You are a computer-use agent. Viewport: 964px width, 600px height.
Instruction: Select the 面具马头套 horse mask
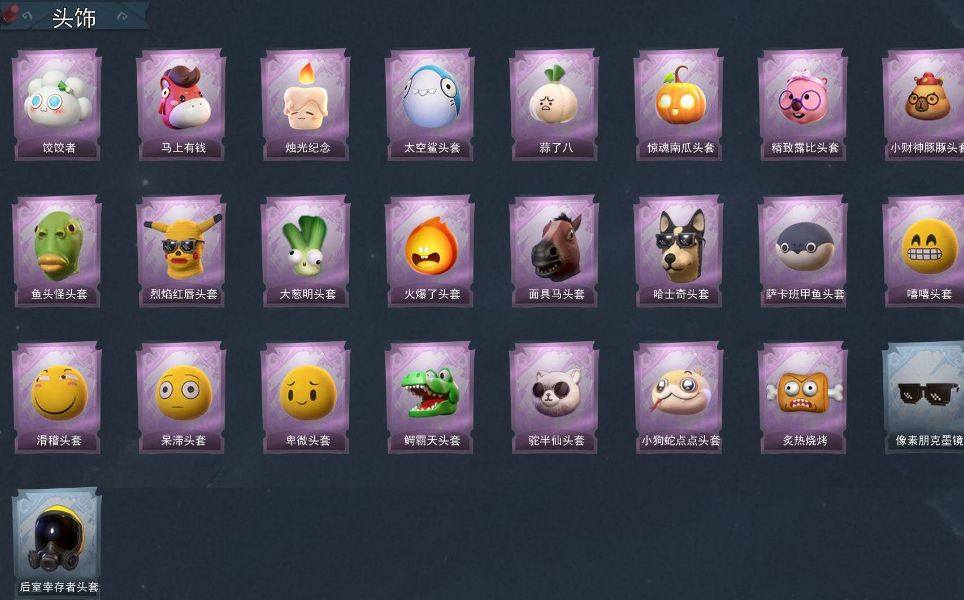click(554, 251)
